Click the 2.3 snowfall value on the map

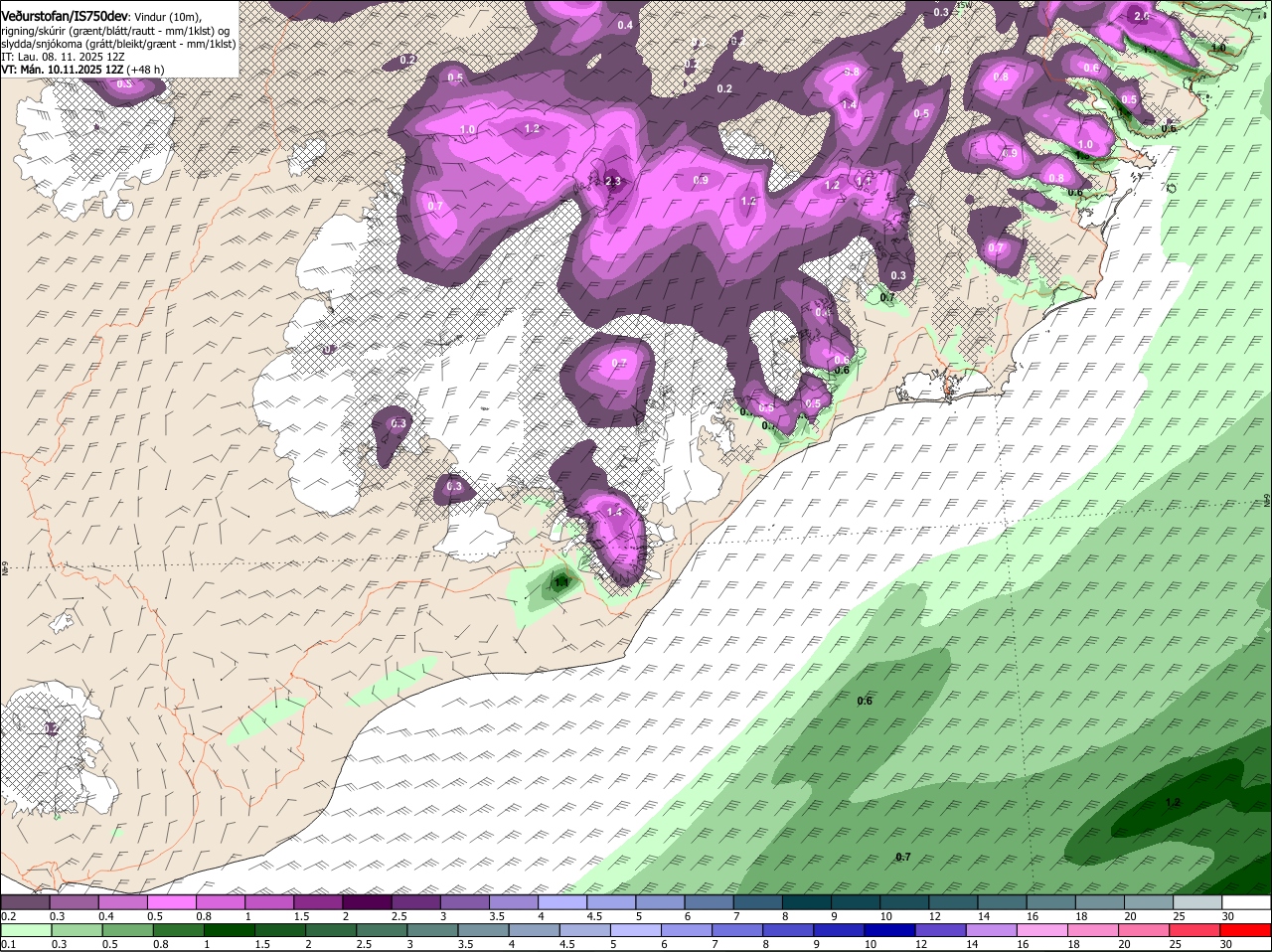(612, 181)
